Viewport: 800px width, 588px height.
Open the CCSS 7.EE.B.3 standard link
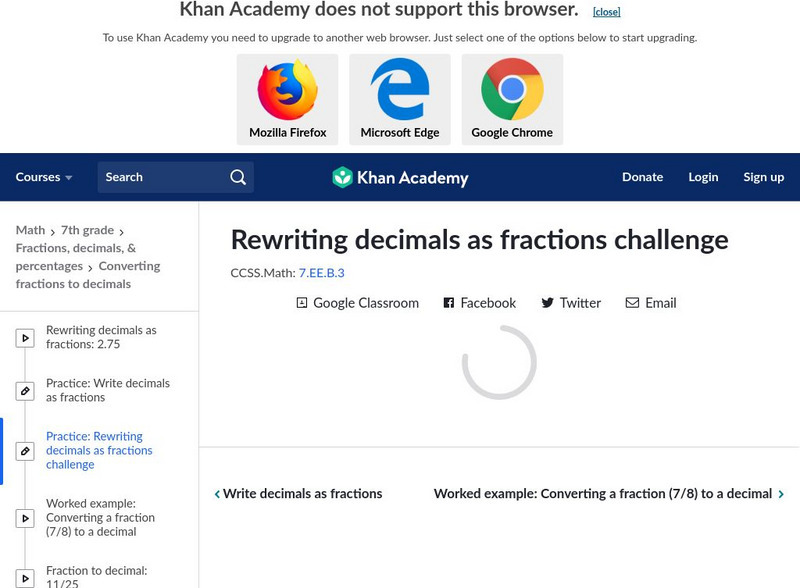(x=321, y=272)
